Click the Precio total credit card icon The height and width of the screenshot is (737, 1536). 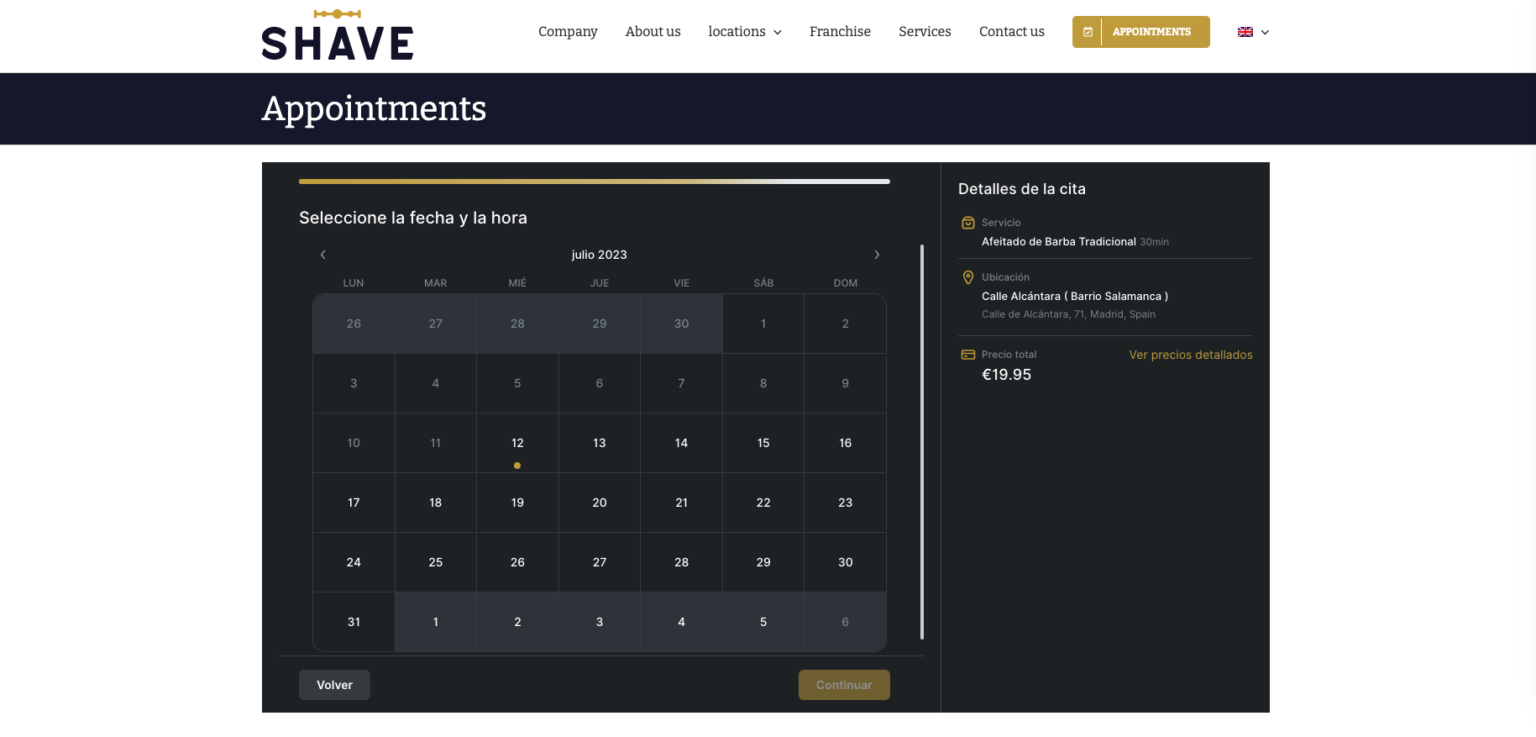(x=968, y=354)
